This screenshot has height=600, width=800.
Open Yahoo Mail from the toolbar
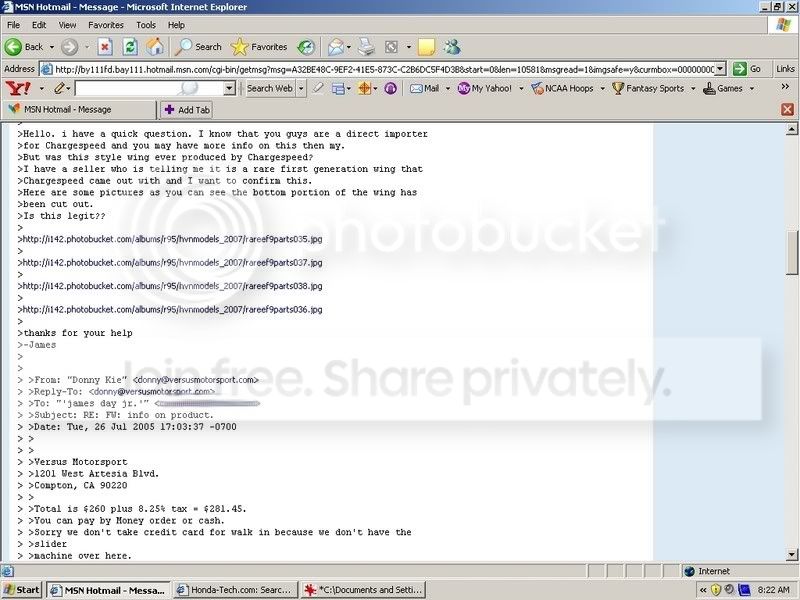coord(424,88)
